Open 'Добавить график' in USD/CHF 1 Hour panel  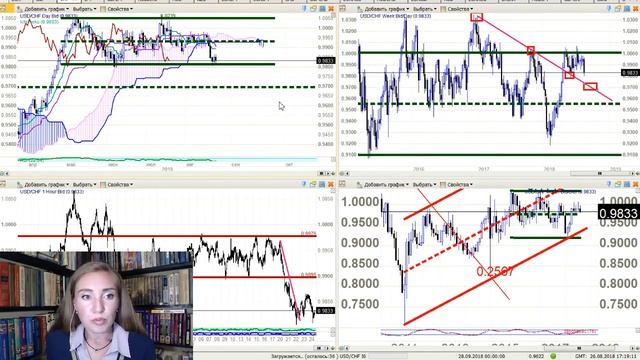pyautogui.click(x=43, y=184)
